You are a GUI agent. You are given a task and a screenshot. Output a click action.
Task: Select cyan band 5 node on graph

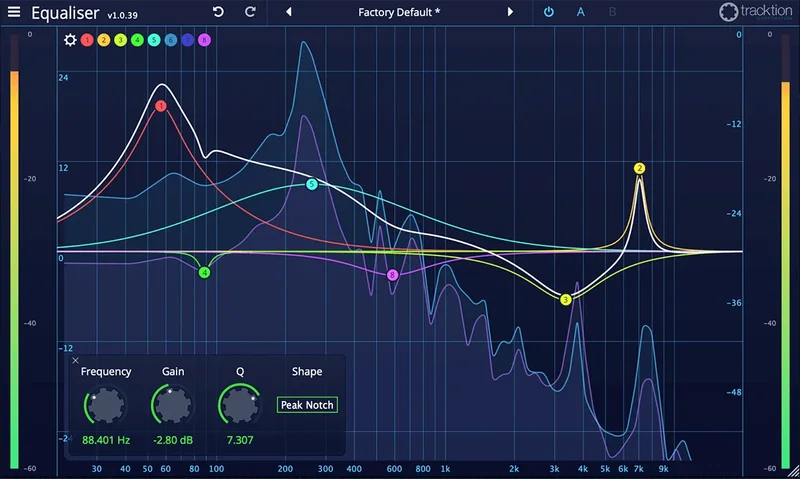[312, 184]
